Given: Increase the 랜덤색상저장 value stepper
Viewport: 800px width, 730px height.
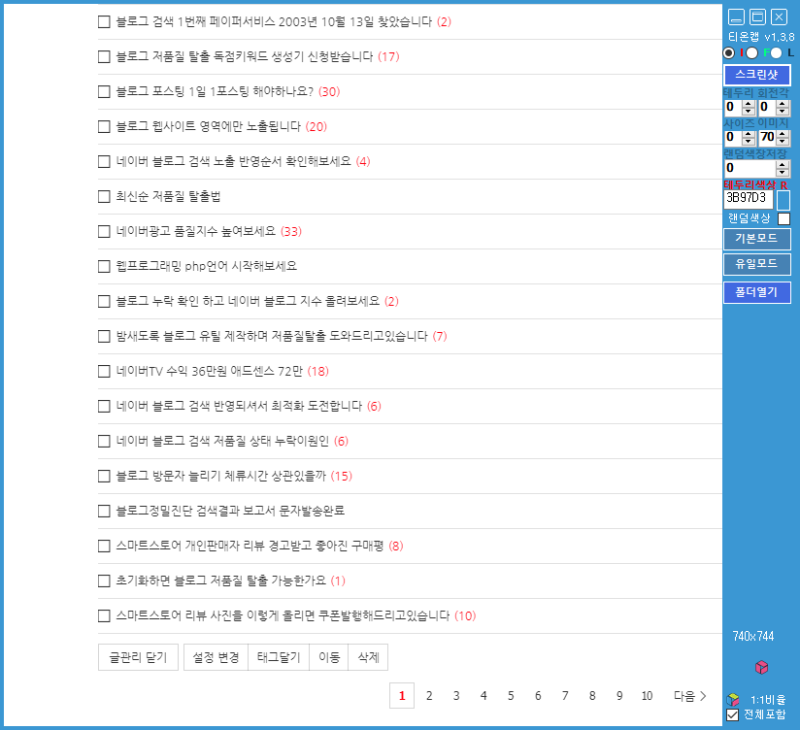Looking at the screenshot, I should point(782,165).
